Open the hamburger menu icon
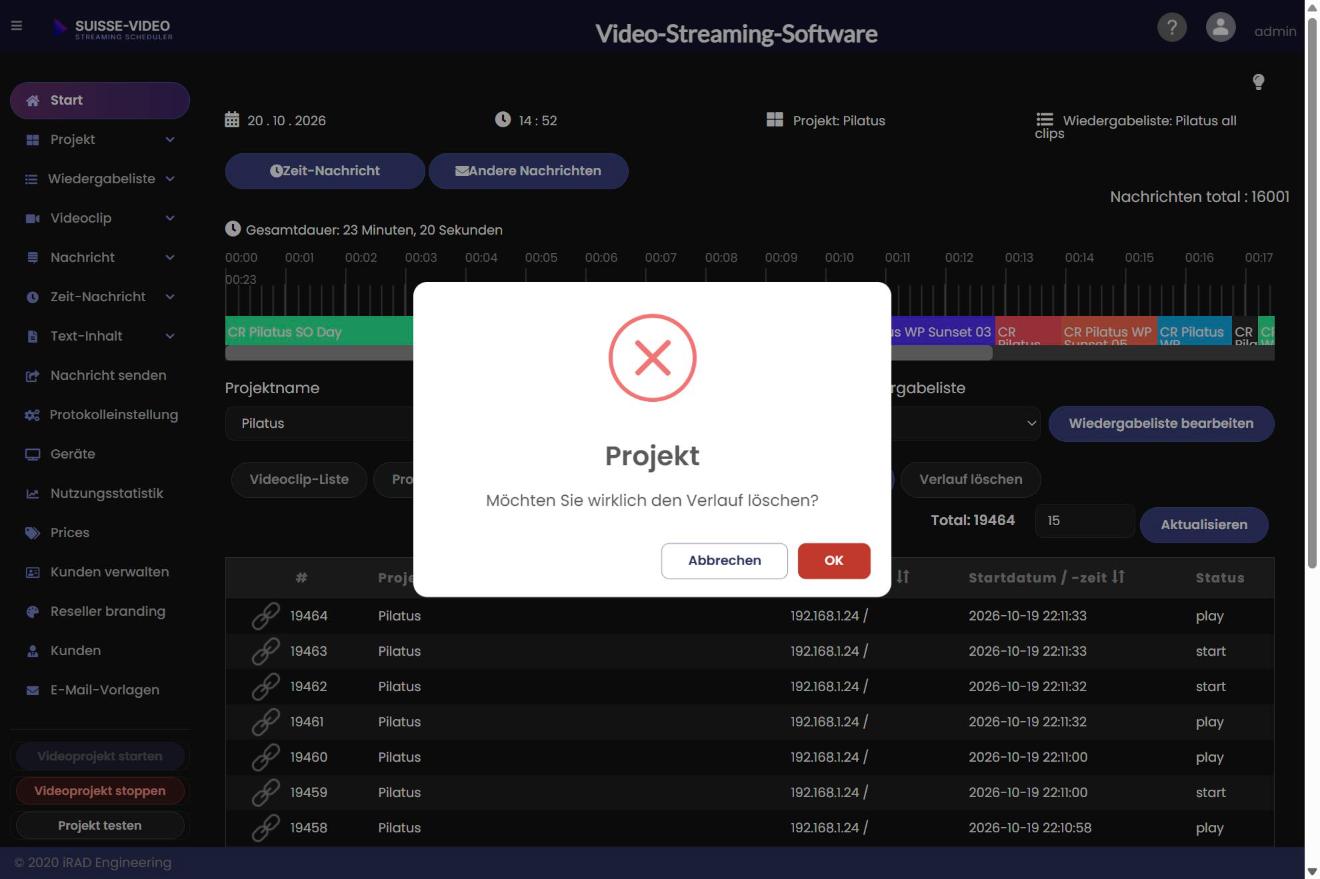Image resolution: width=1320 pixels, height=879 pixels. pyautogui.click(x=16, y=26)
